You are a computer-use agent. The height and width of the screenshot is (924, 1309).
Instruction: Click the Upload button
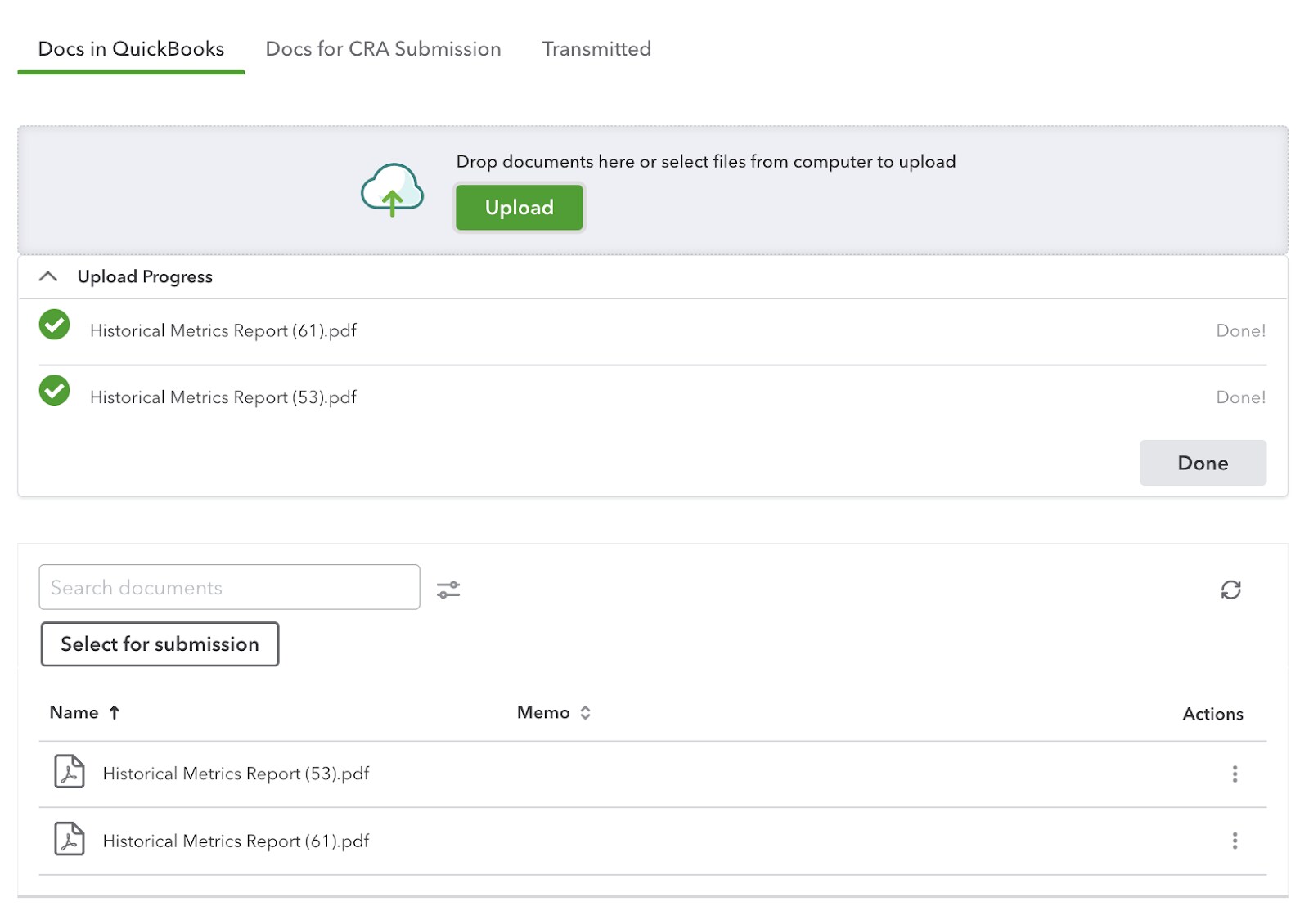click(519, 207)
